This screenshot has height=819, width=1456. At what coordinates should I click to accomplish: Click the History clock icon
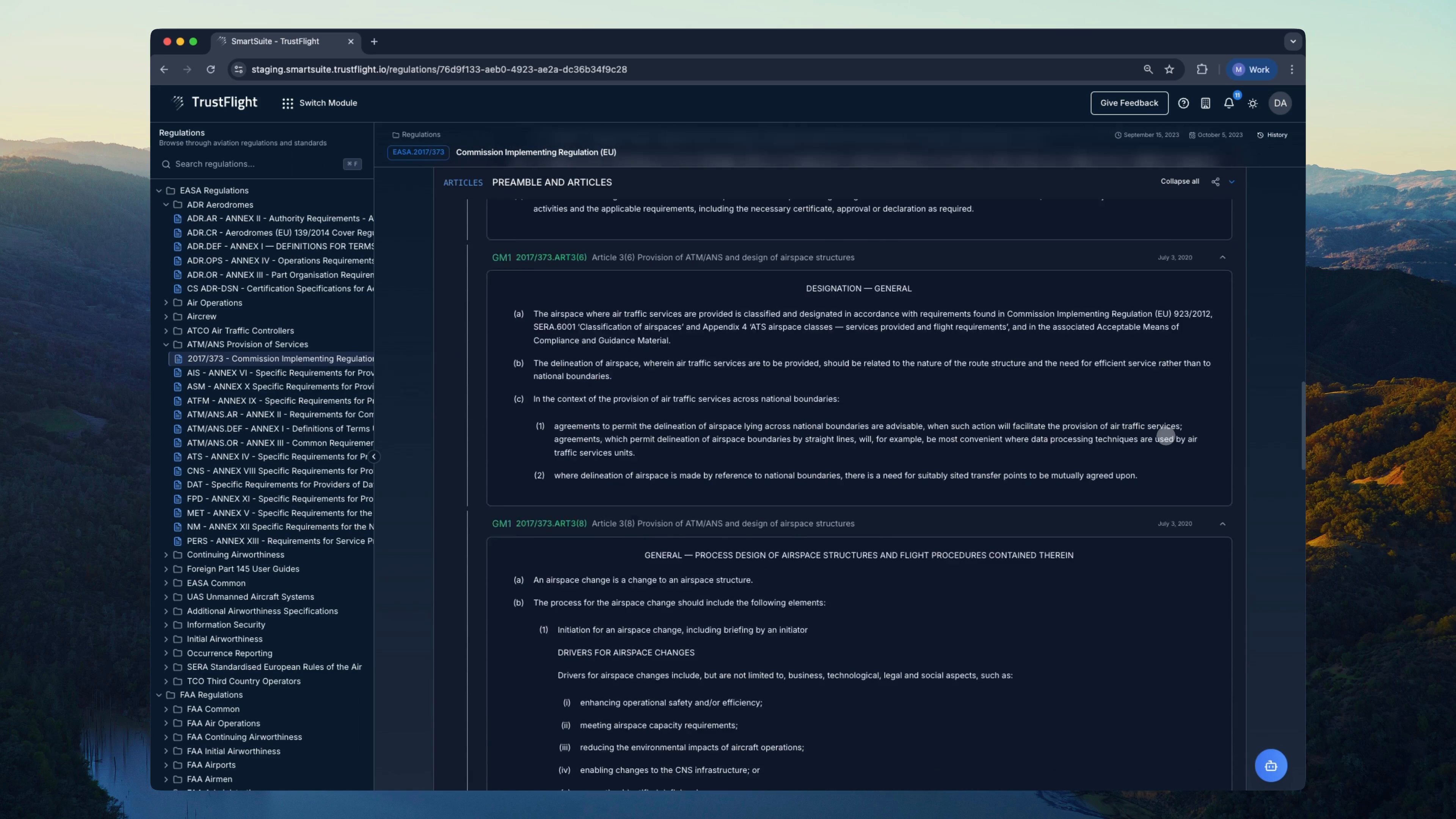(x=1260, y=135)
